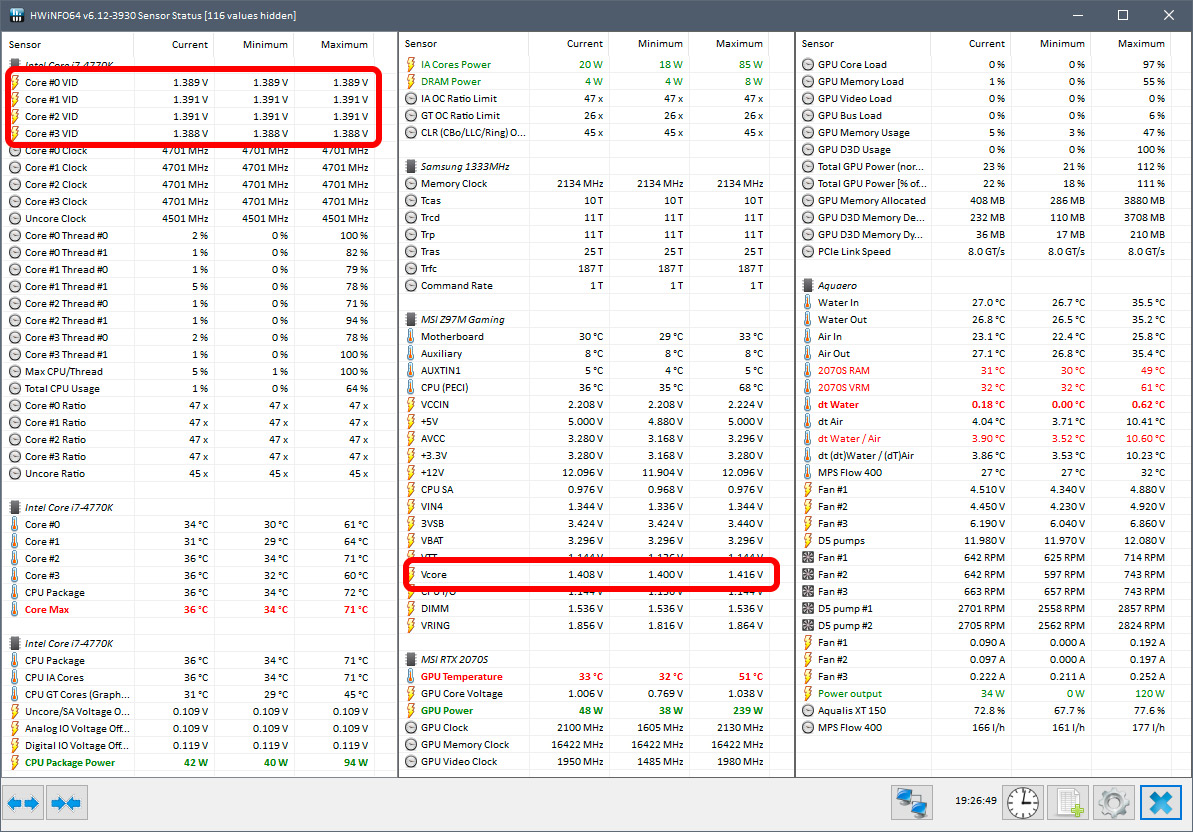Click the fan icon beside D5 pump #1
Image resolution: width=1193 pixels, height=832 pixels.
808,608
